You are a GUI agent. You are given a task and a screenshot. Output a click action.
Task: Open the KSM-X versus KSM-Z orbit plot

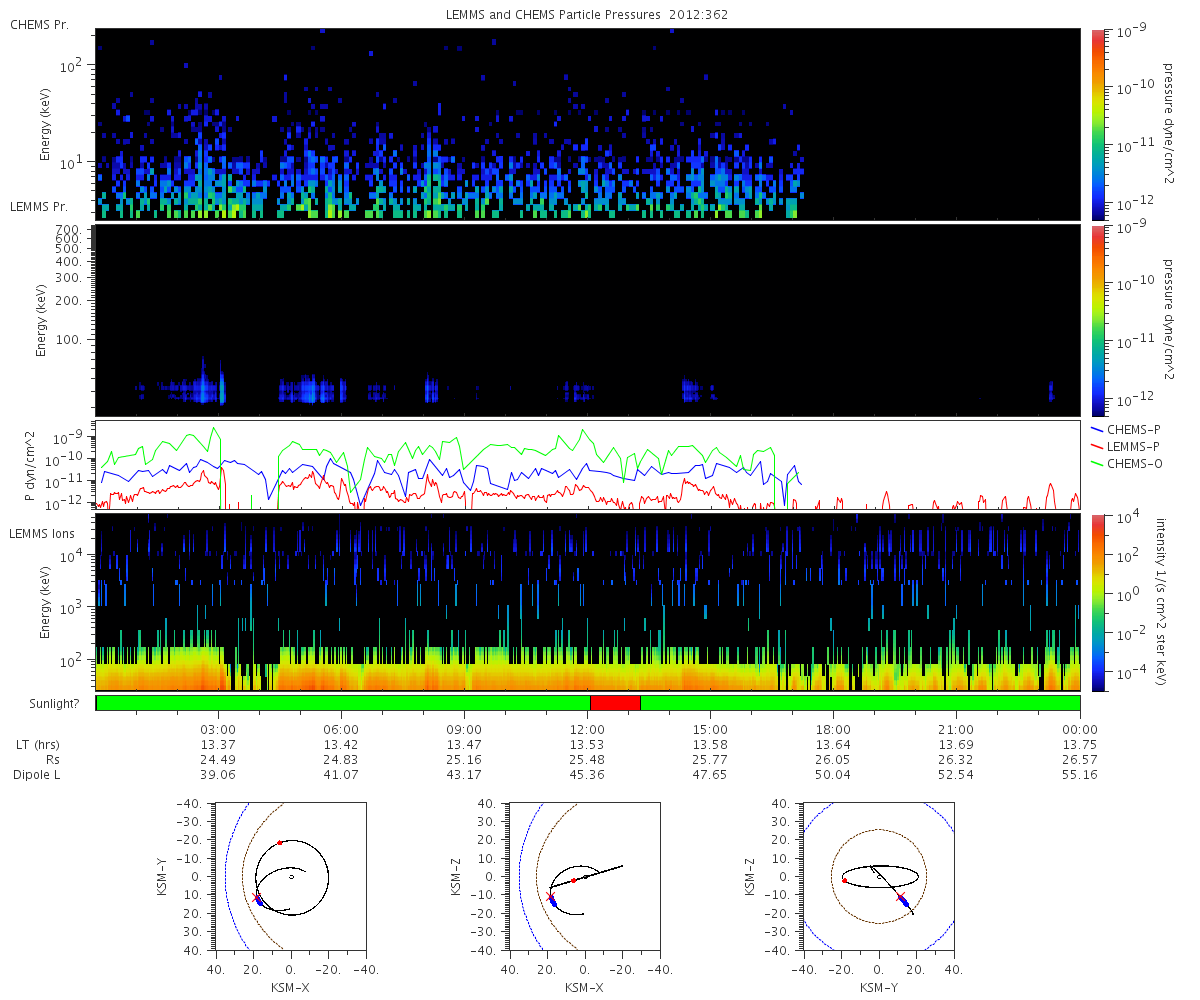click(x=584, y=876)
